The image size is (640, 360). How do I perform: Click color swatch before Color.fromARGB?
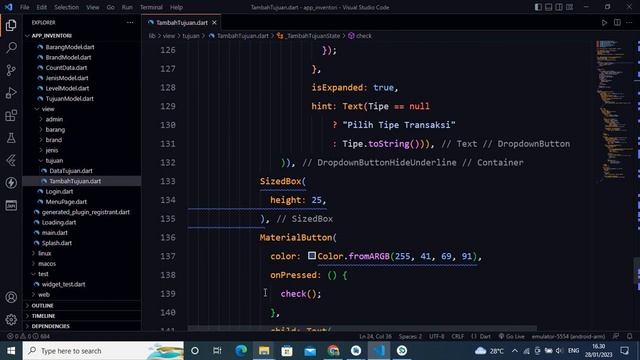(312, 256)
